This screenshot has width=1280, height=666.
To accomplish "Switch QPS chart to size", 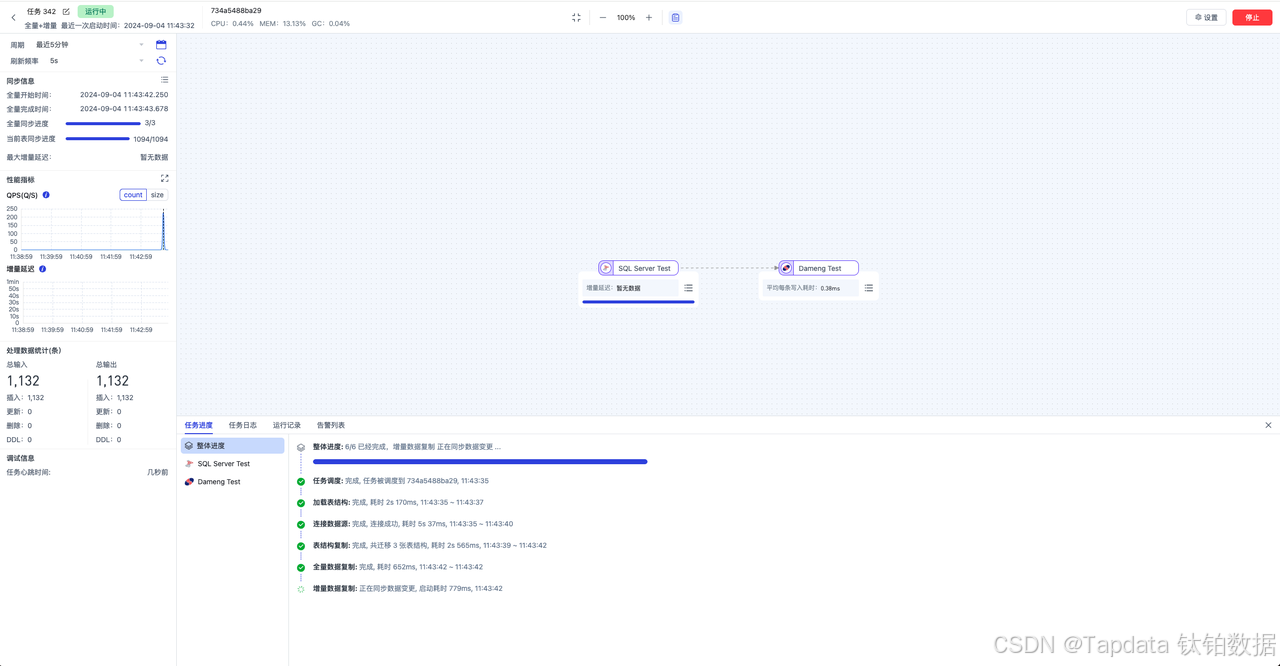I will click(157, 195).
